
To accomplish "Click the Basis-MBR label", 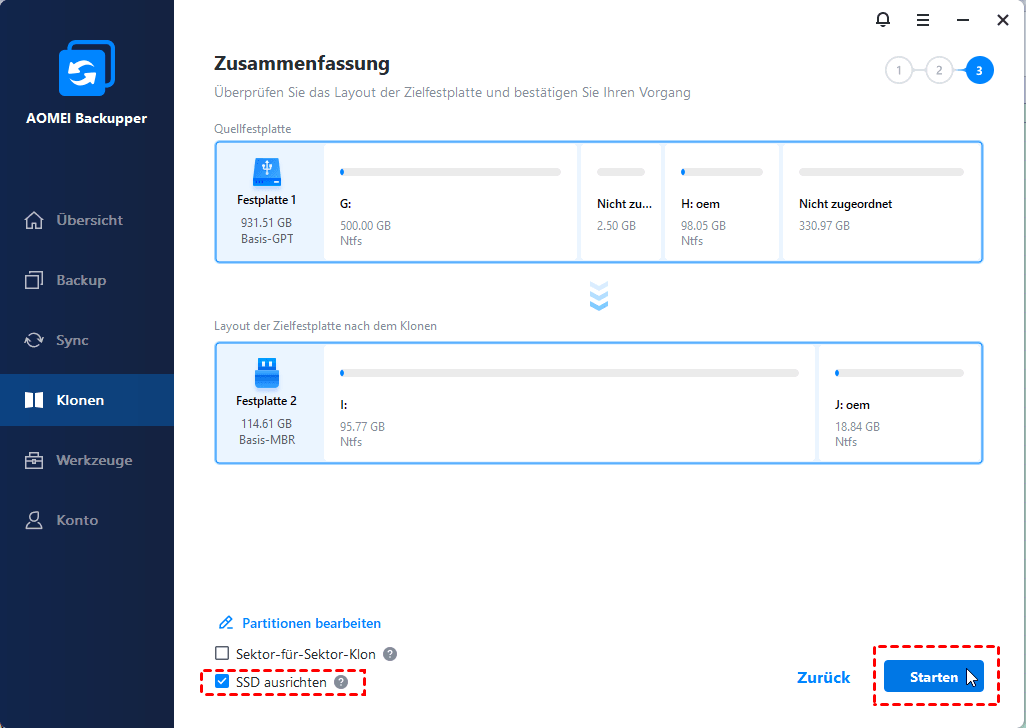I will [267, 440].
